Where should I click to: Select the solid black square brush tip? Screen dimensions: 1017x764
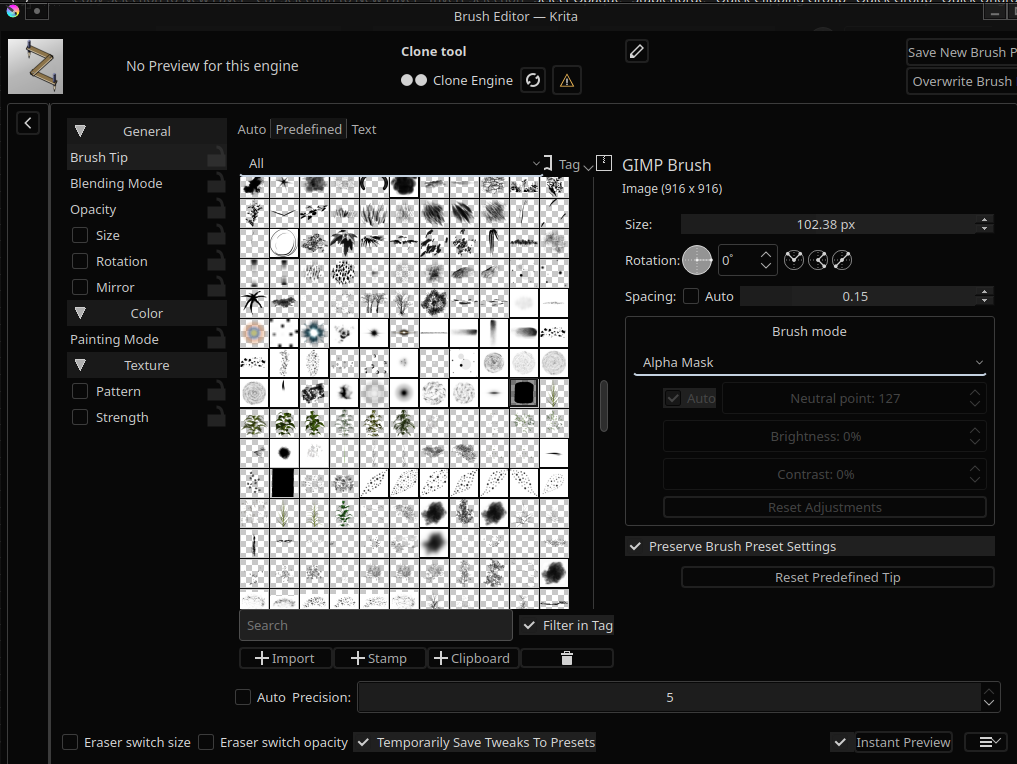pos(283,483)
